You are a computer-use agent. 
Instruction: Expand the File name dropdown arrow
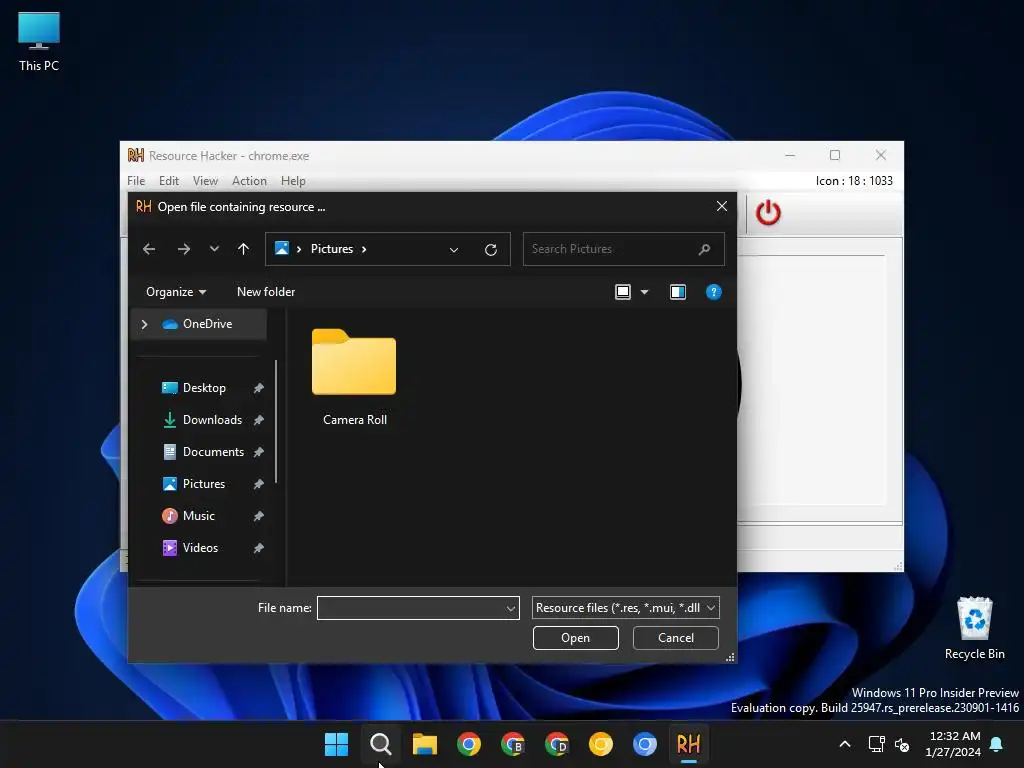511,608
